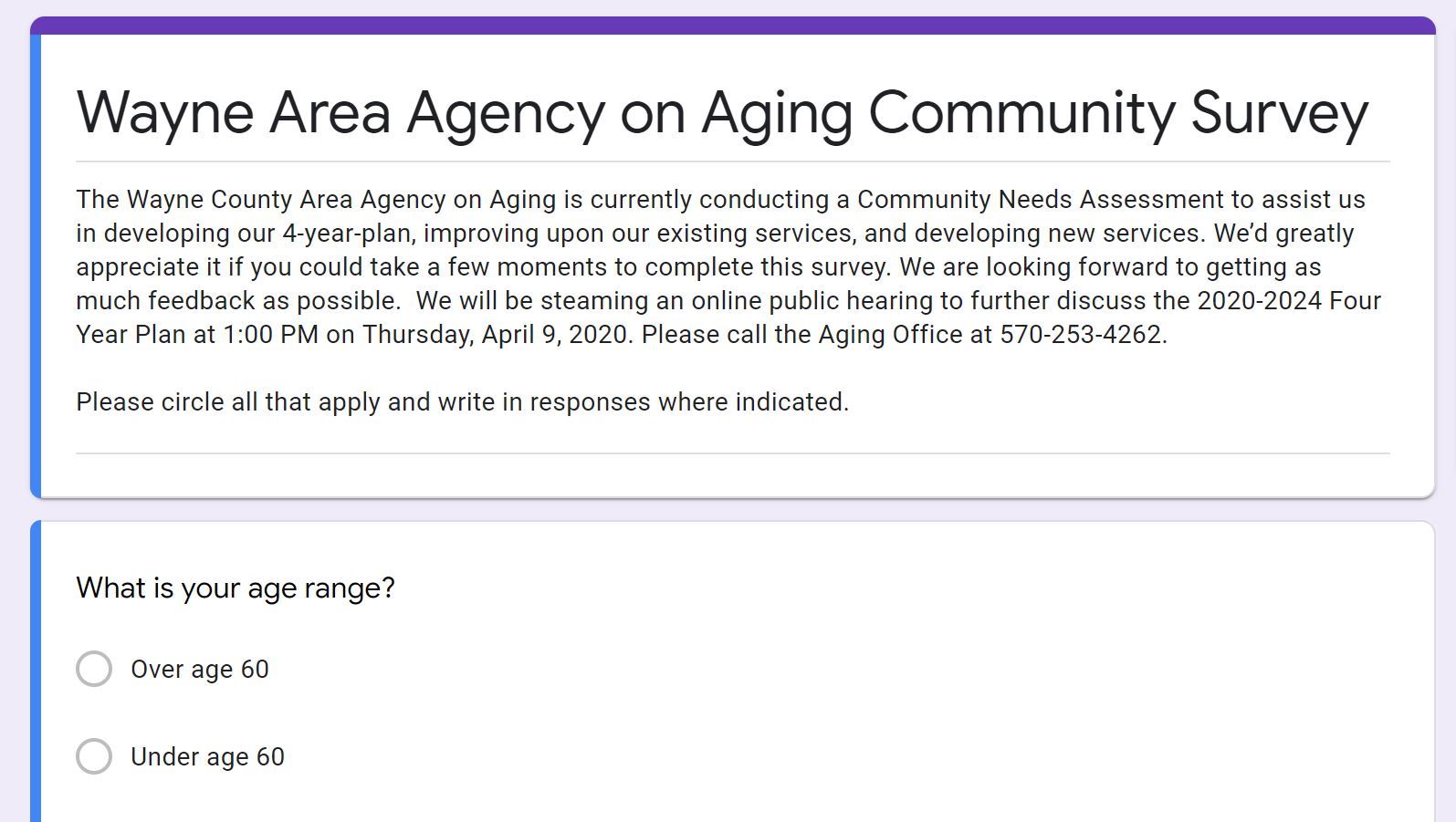Select the "Over age 60" radio button
The height and width of the screenshot is (822, 1456).
click(93, 669)
